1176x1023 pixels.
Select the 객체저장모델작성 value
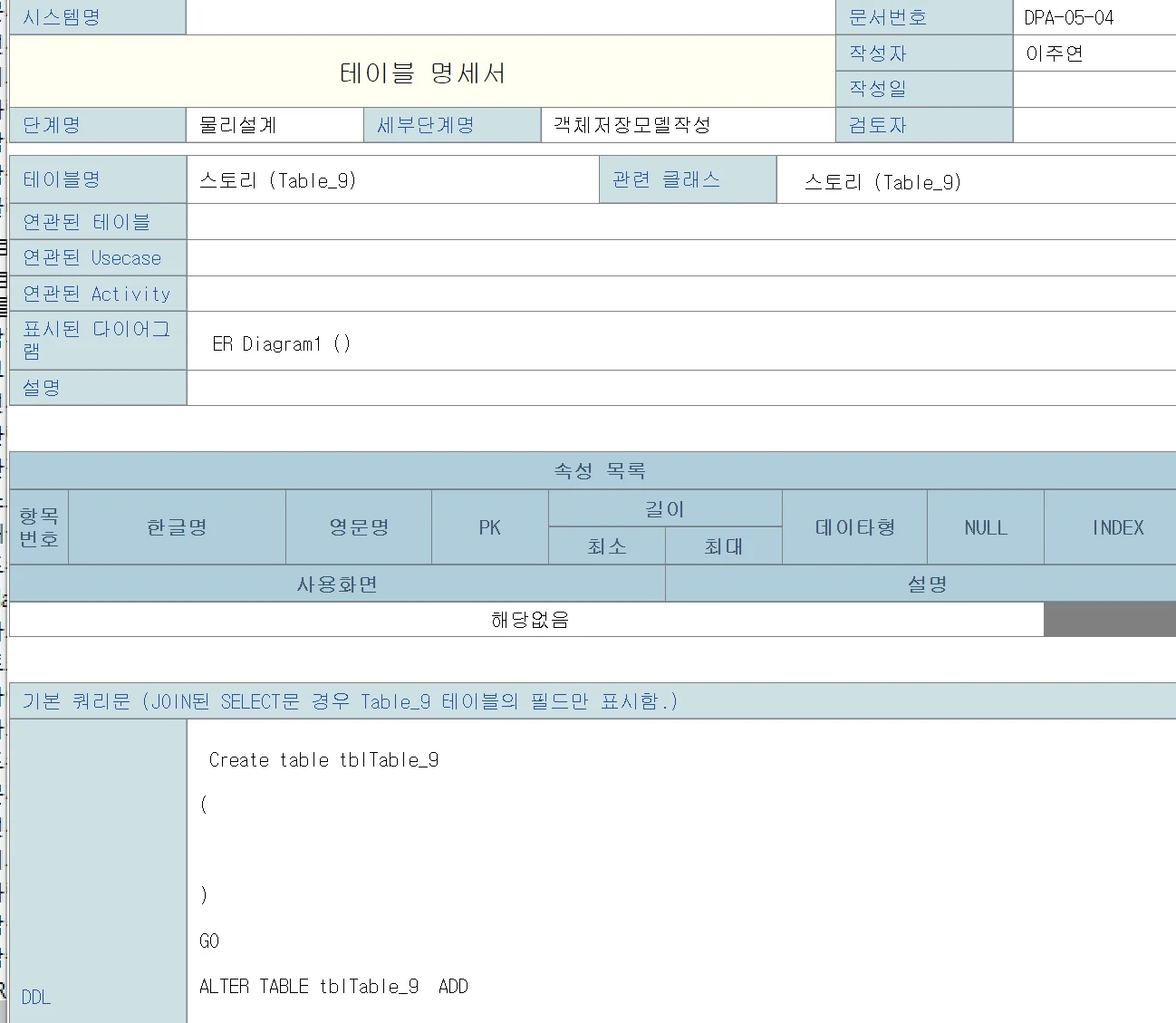tap(632, 125)
